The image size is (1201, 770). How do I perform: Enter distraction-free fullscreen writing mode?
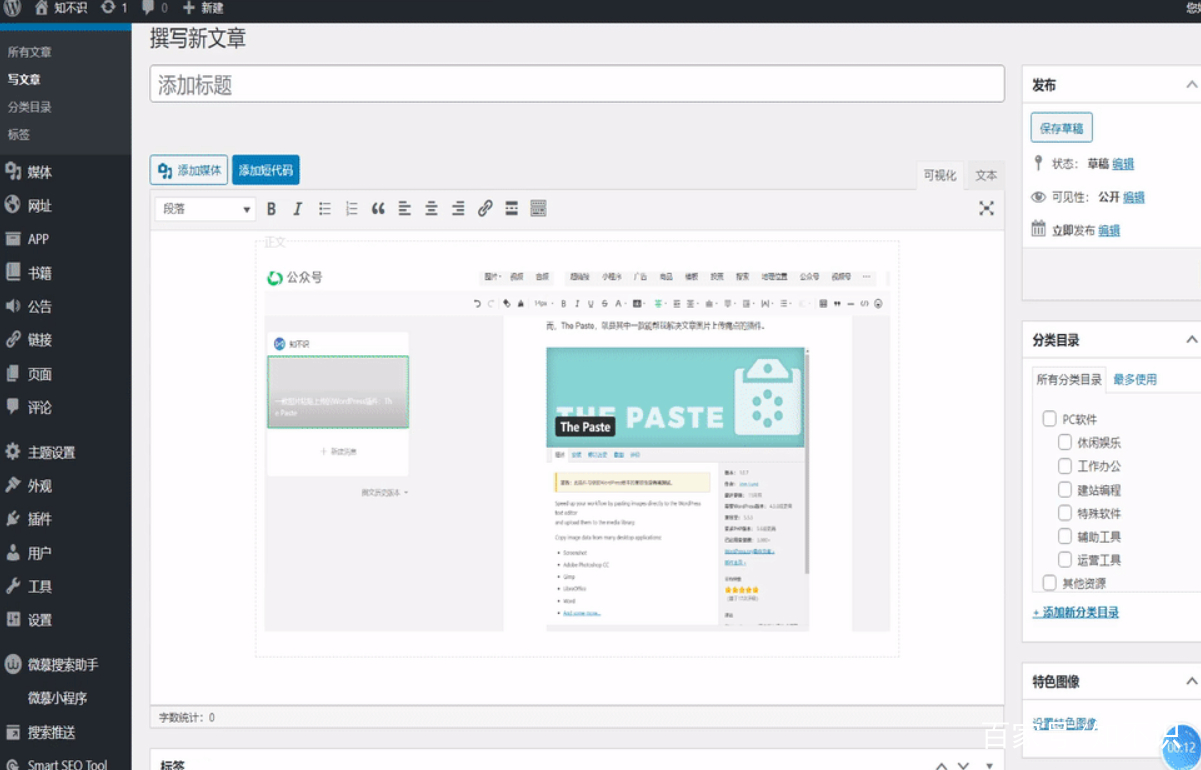click(986, 208)
